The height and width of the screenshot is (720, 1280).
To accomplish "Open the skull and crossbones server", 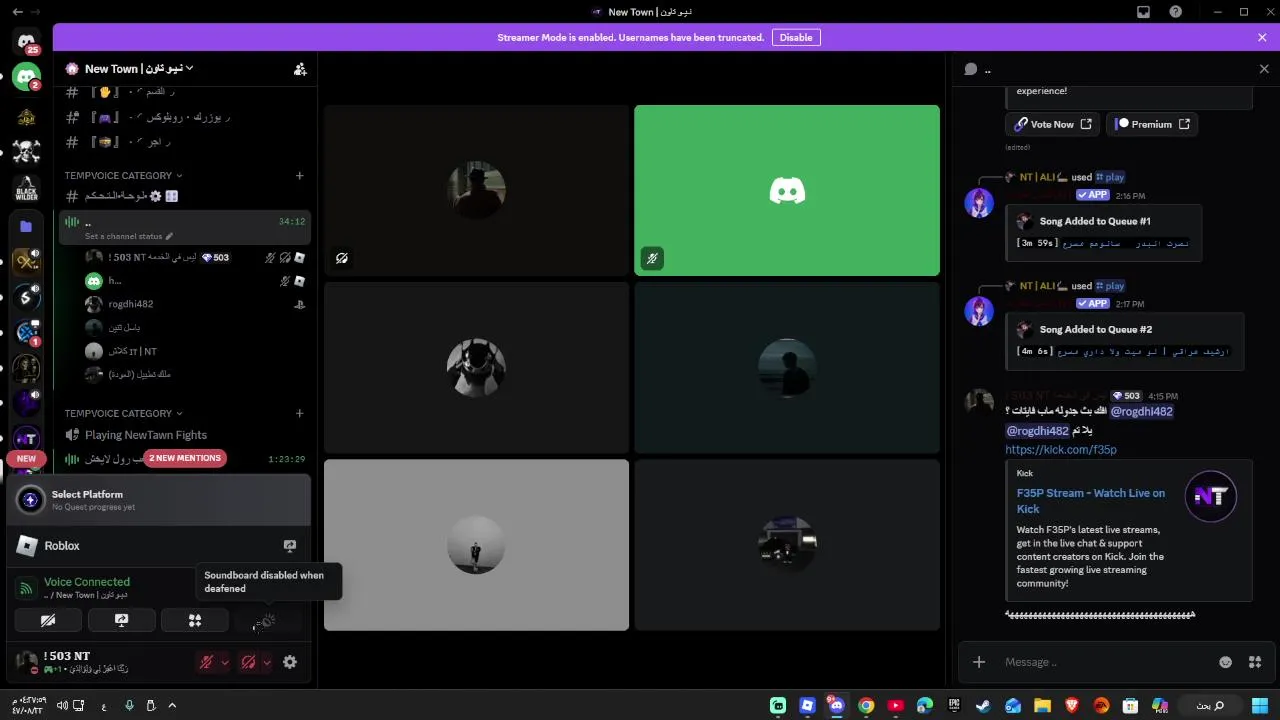I will [26, 151].
